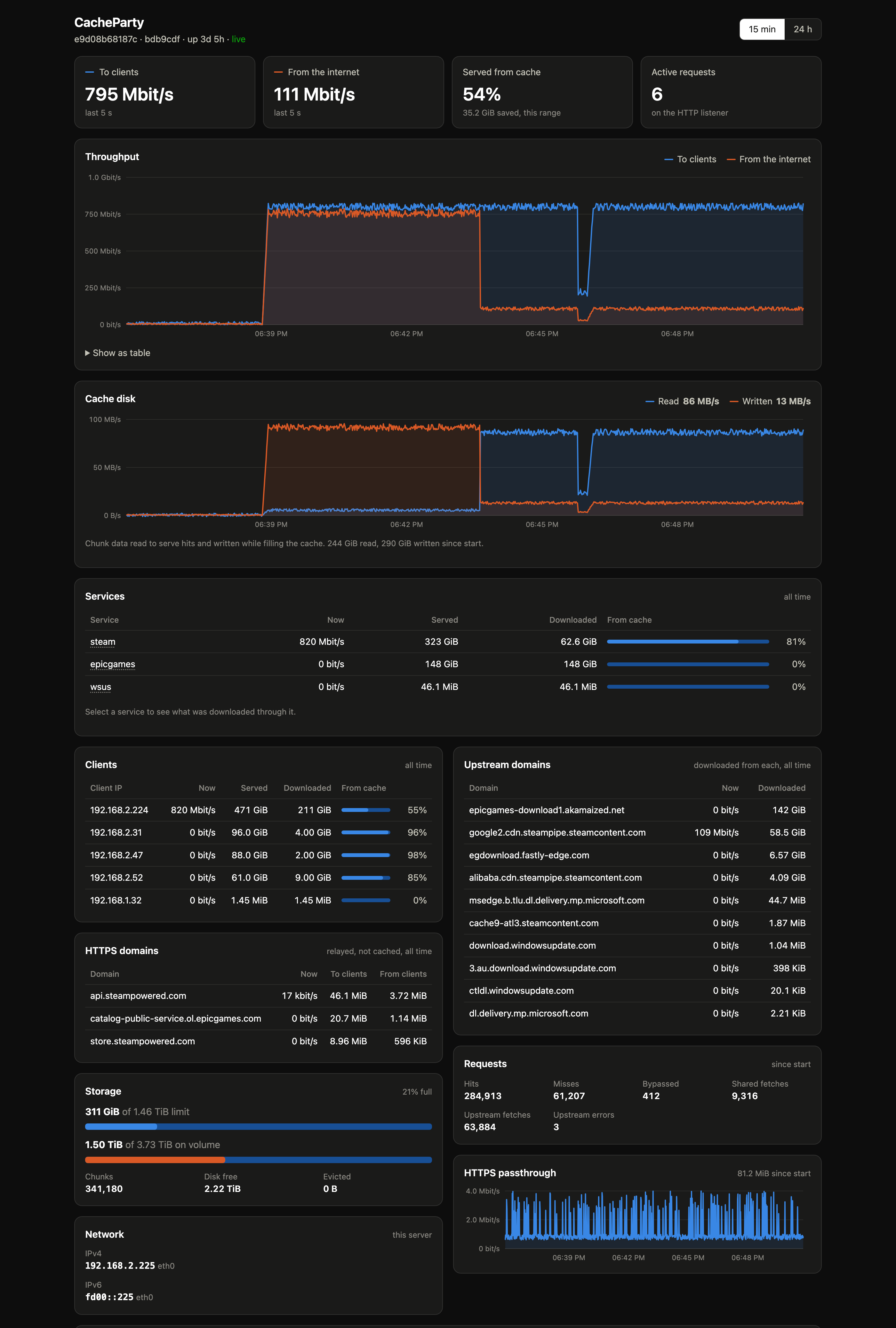Click client IP 192.168.2.224
896x1328 pixels.
pos(119,810)
